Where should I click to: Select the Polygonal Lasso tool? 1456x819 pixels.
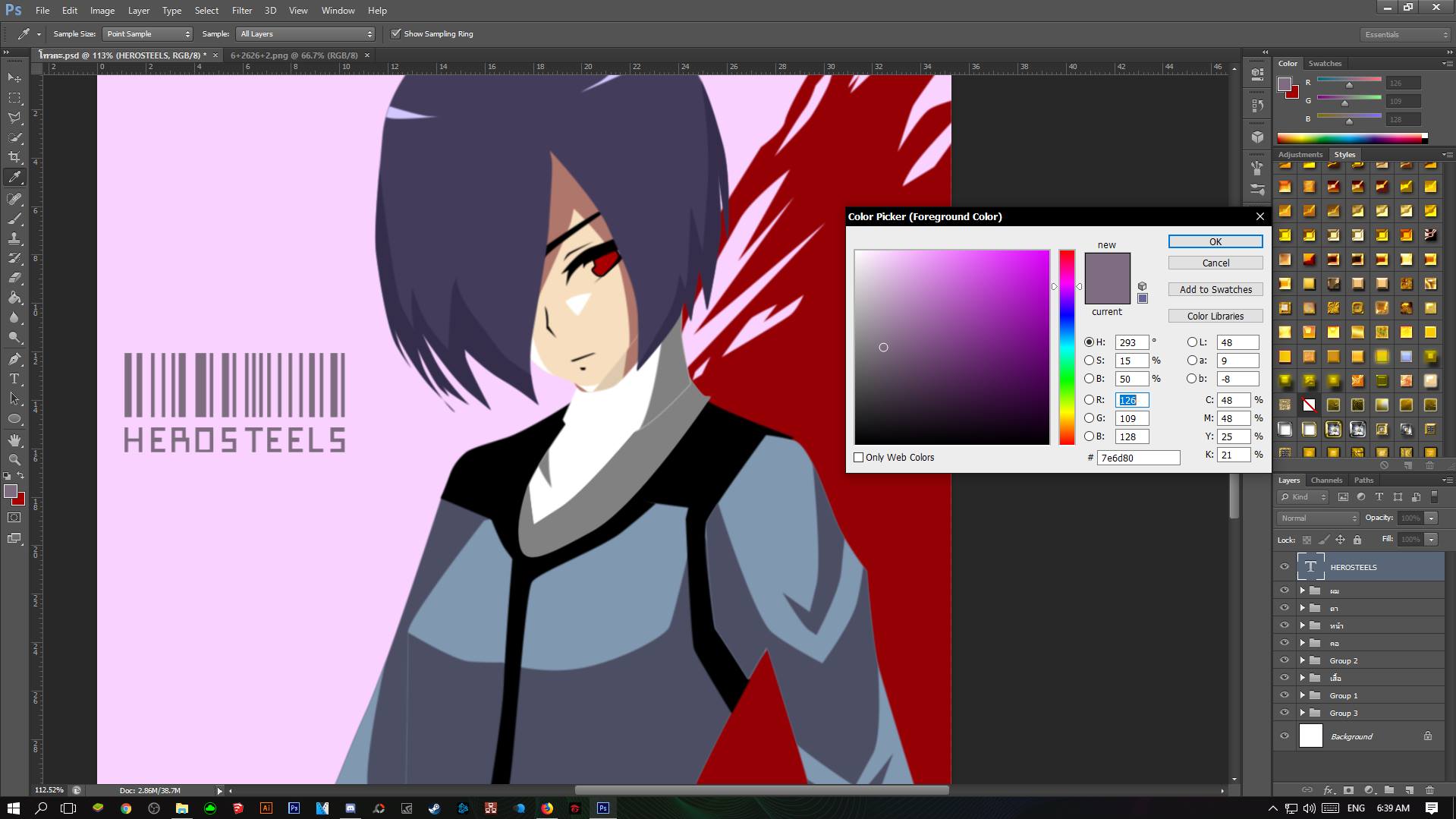pyautogui.click(x=14, y=118)
